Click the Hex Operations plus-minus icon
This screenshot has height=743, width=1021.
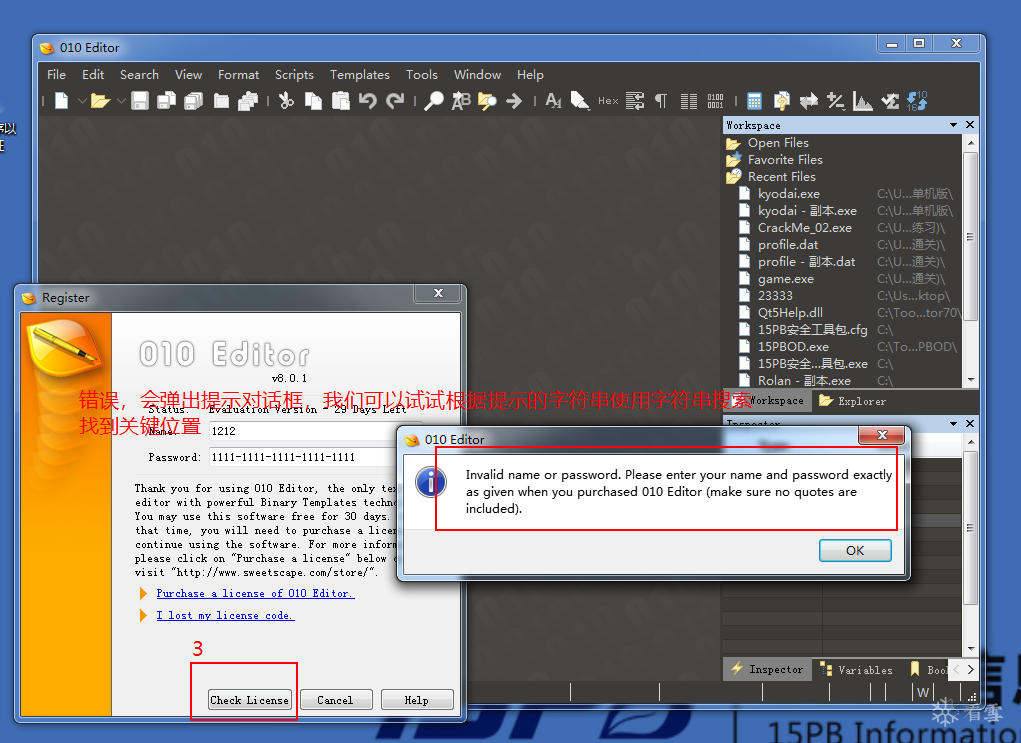click(x=835, y=101)
